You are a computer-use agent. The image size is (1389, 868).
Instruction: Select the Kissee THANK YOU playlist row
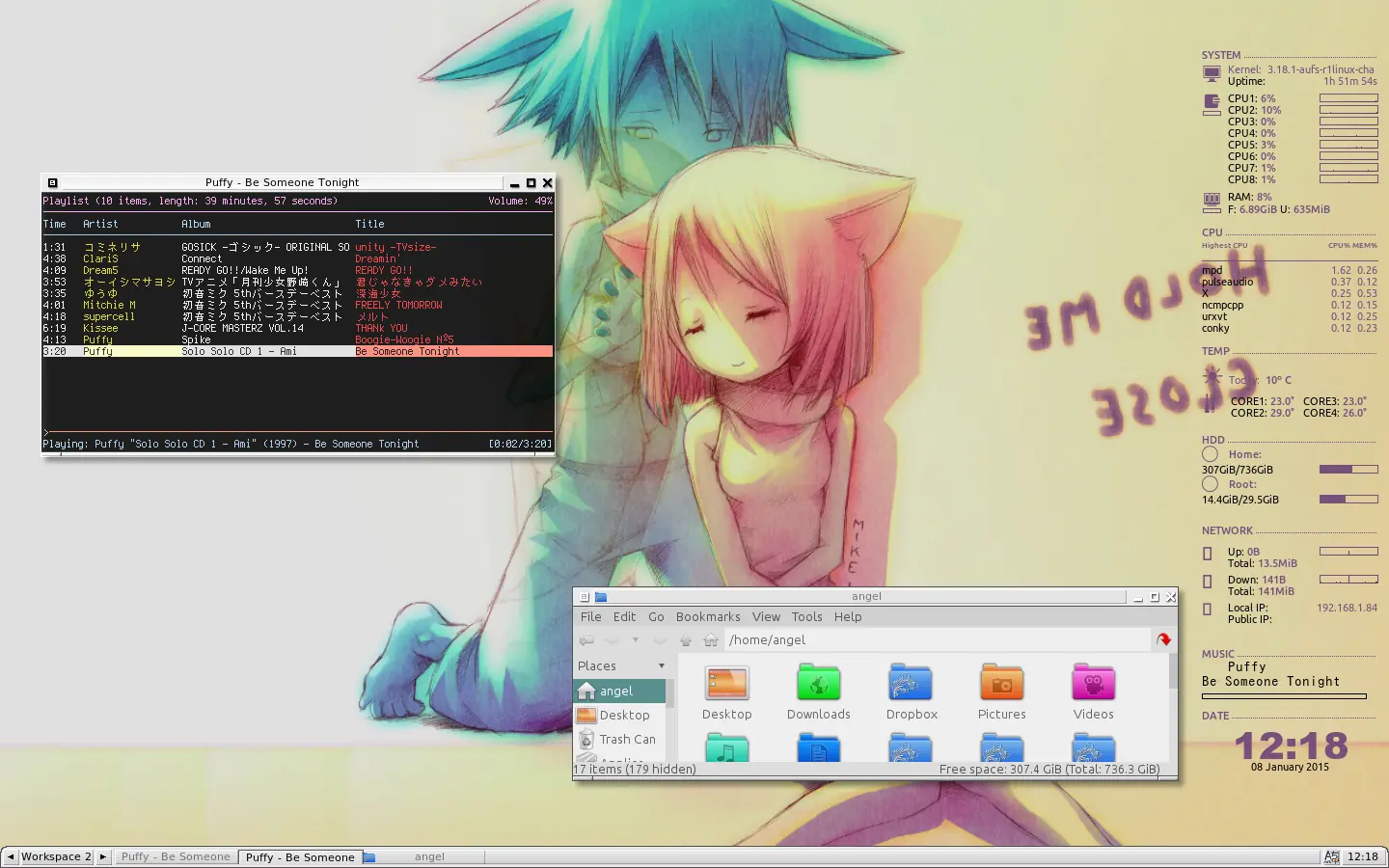pos(298,329)
